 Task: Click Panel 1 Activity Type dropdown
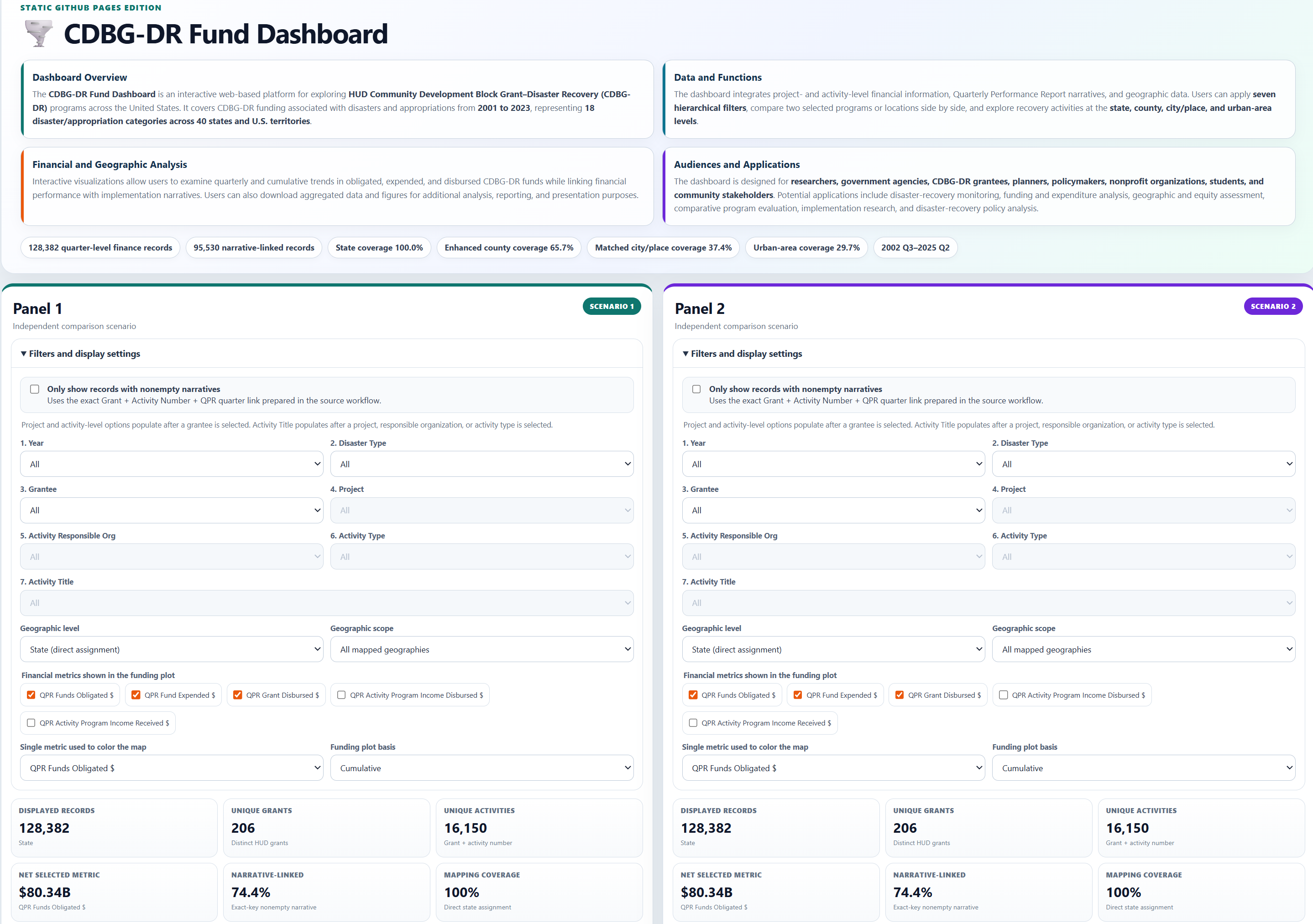(x=481, y=556)
